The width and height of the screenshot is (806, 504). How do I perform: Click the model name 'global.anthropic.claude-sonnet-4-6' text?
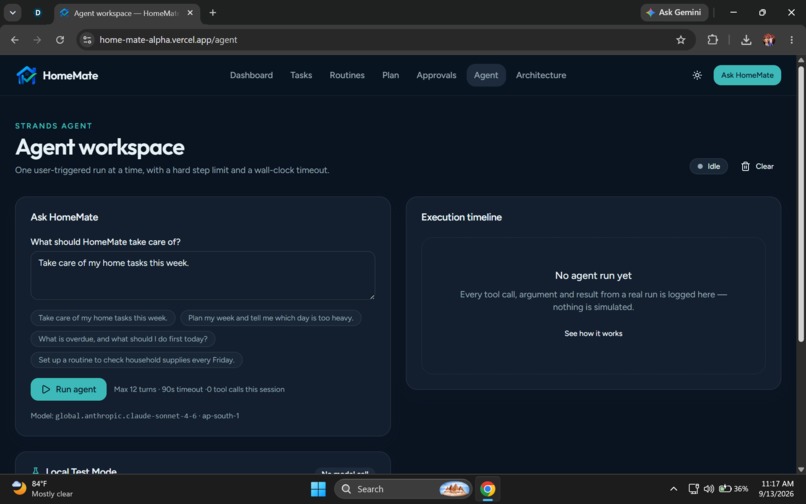[126, 416]
